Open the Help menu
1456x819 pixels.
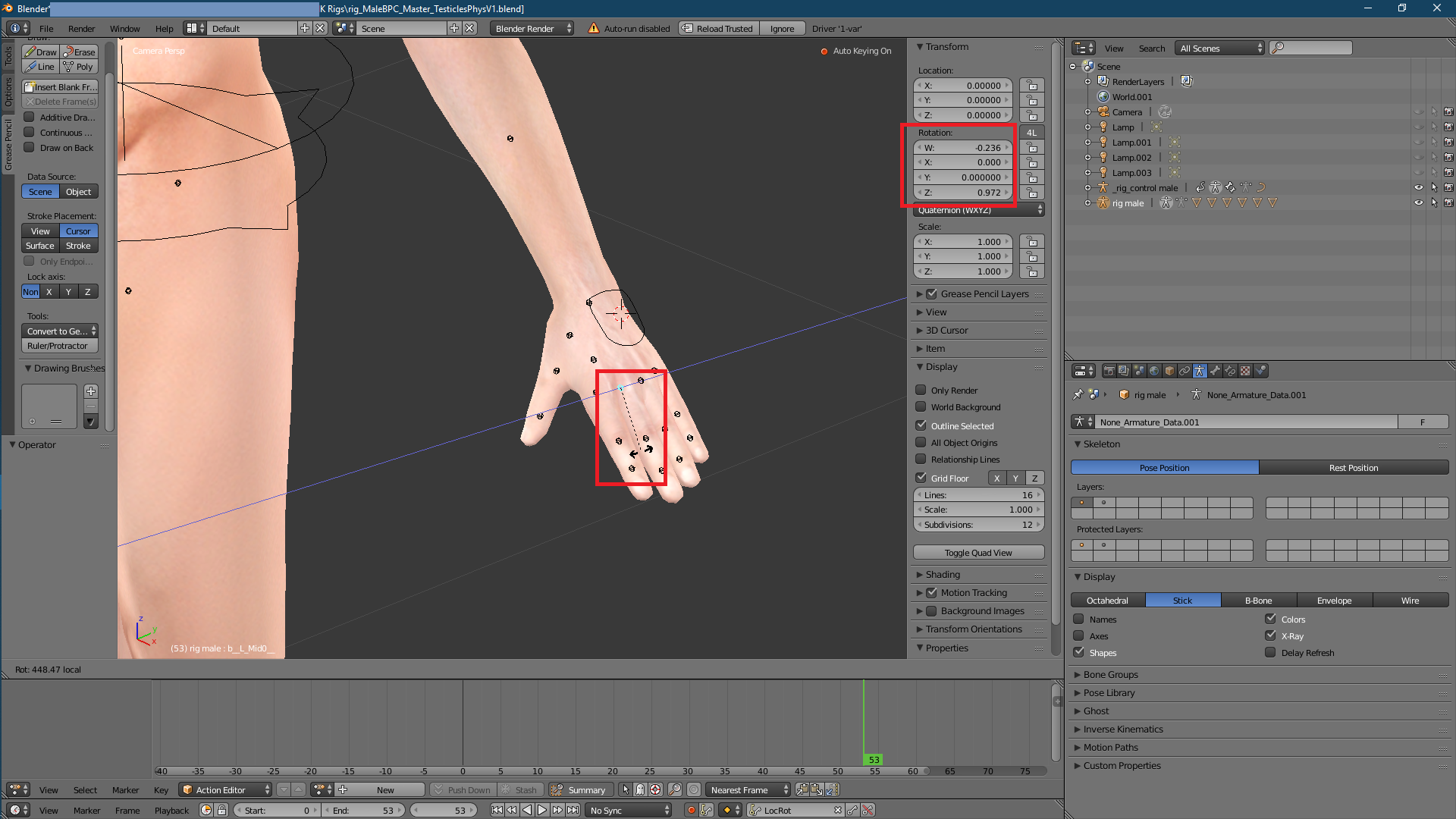[164, 28]
